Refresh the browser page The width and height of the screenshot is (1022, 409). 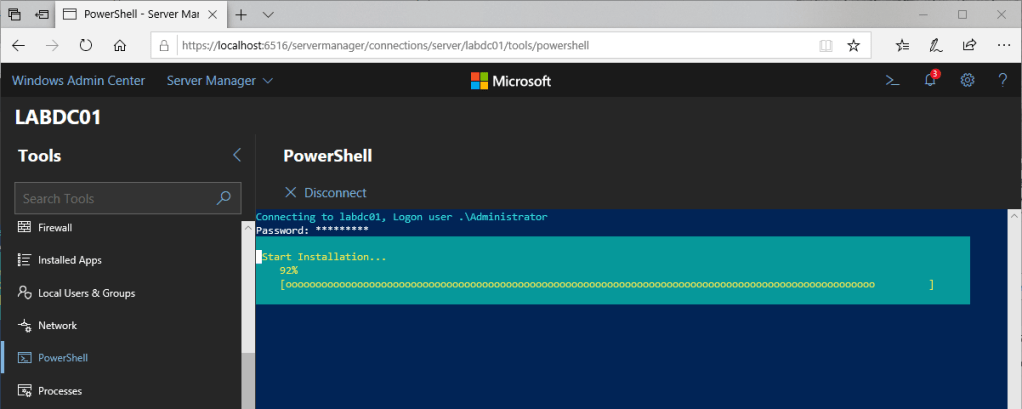coord(86,45)
